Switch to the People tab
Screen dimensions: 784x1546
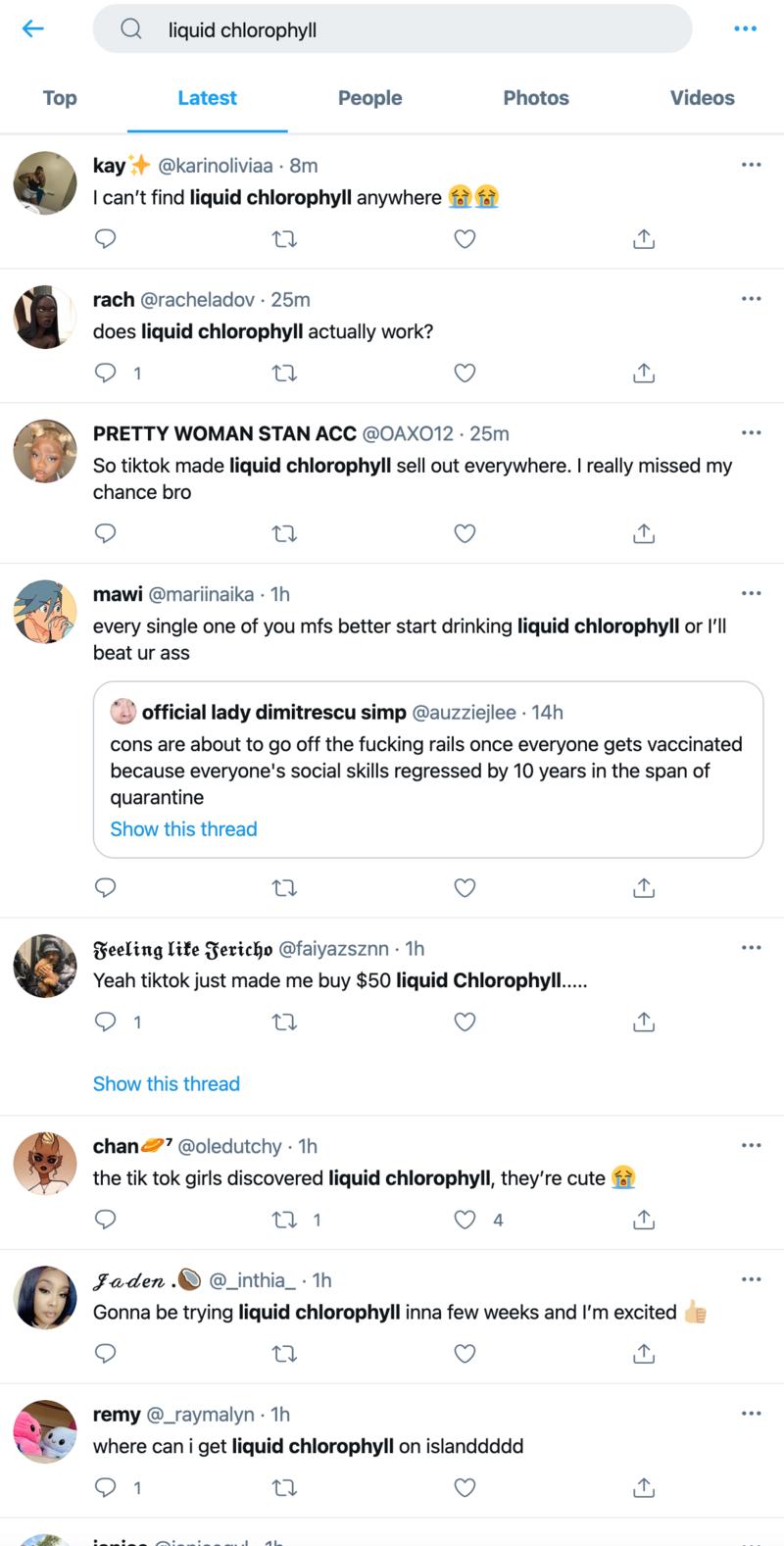[x=369, y=98]
